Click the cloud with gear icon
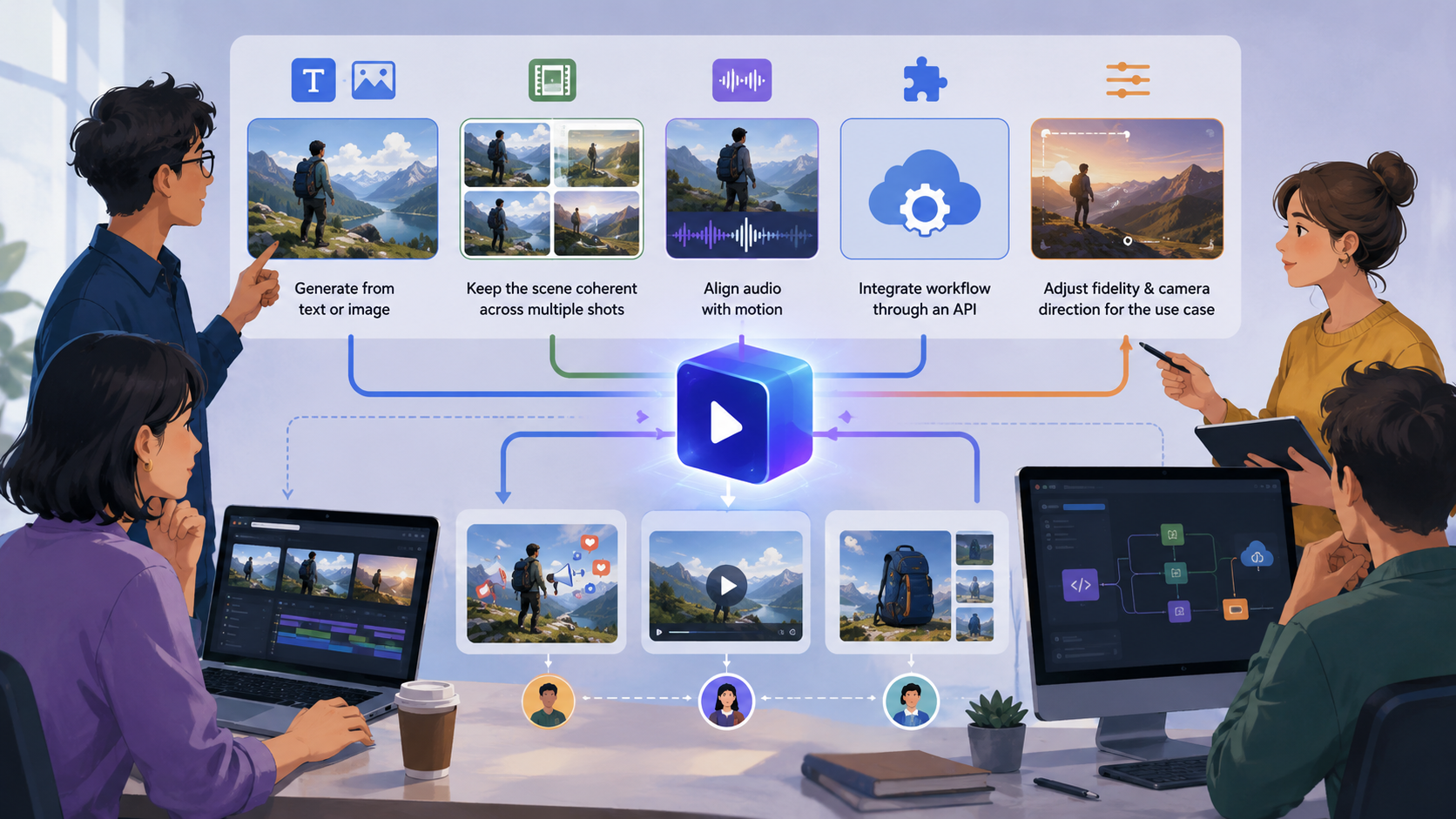Viewport: 1456px width, 819px height. (925, 192)
